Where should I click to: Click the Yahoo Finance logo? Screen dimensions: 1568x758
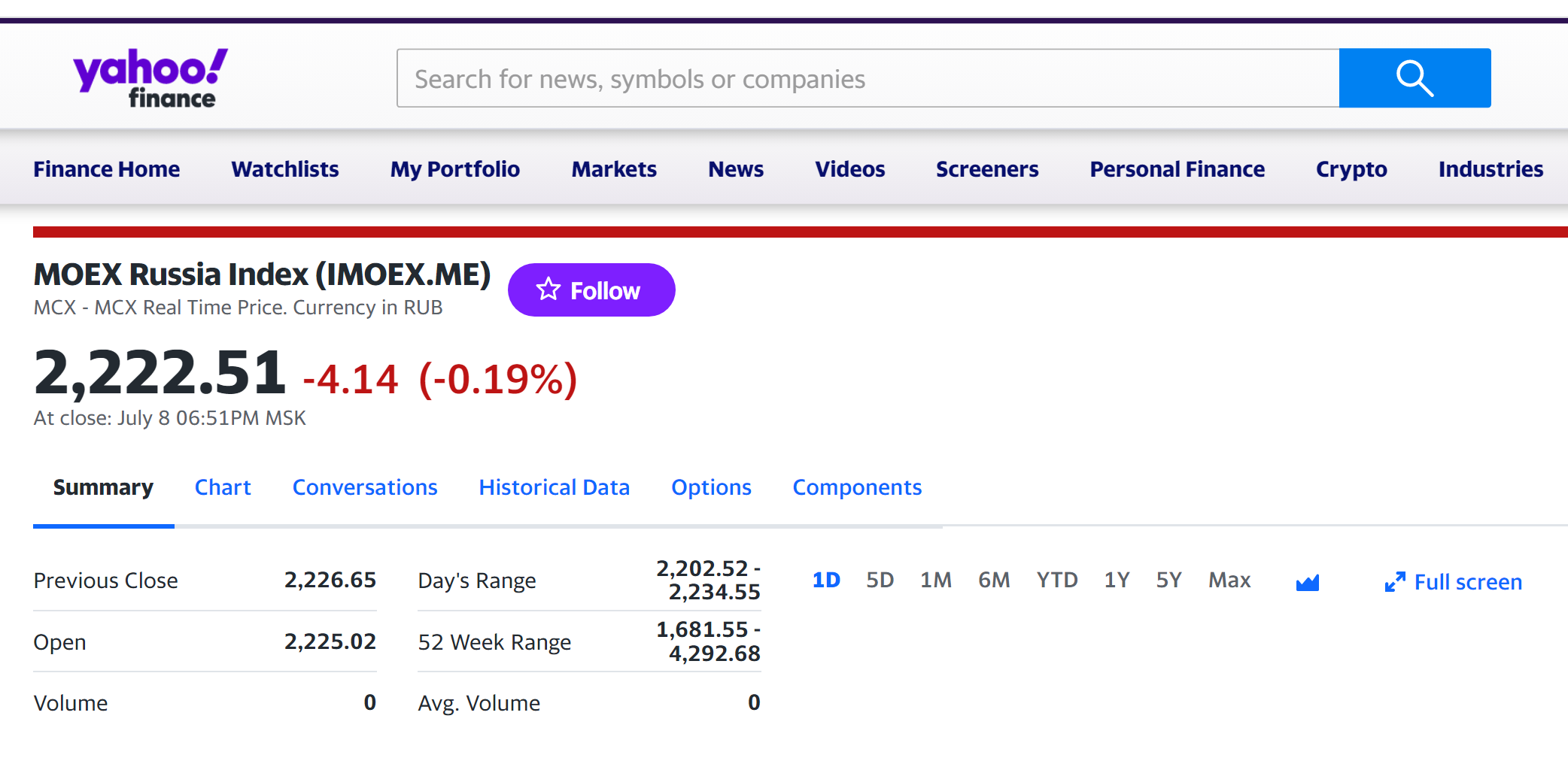(x=150, y=78)
